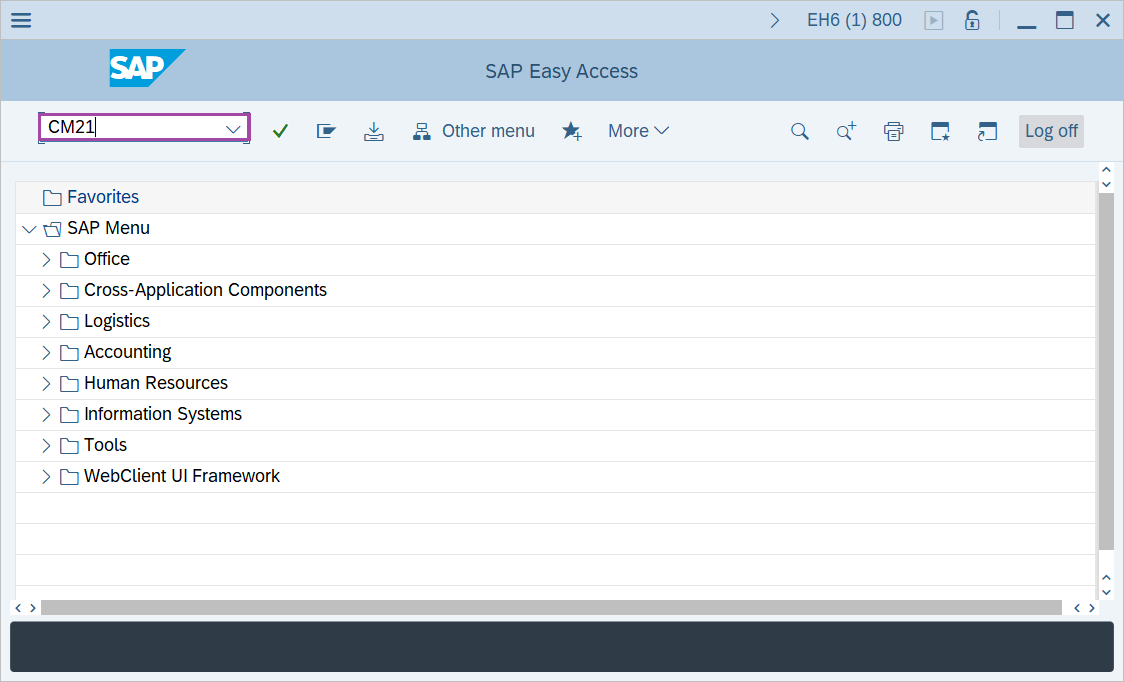Open the SAP hamburger menu
Image resolution: width=1124 pixels, height=682 pixels.
click(x=20, y=20)
